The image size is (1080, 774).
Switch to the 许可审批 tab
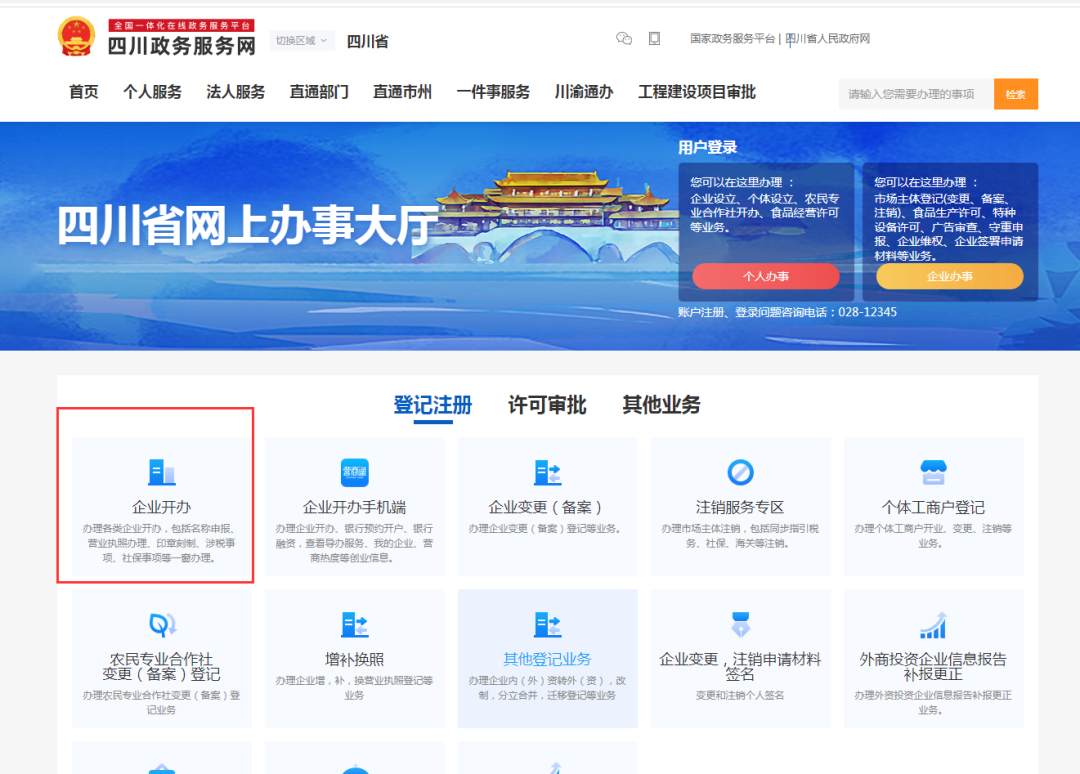[x=547, y=405]
